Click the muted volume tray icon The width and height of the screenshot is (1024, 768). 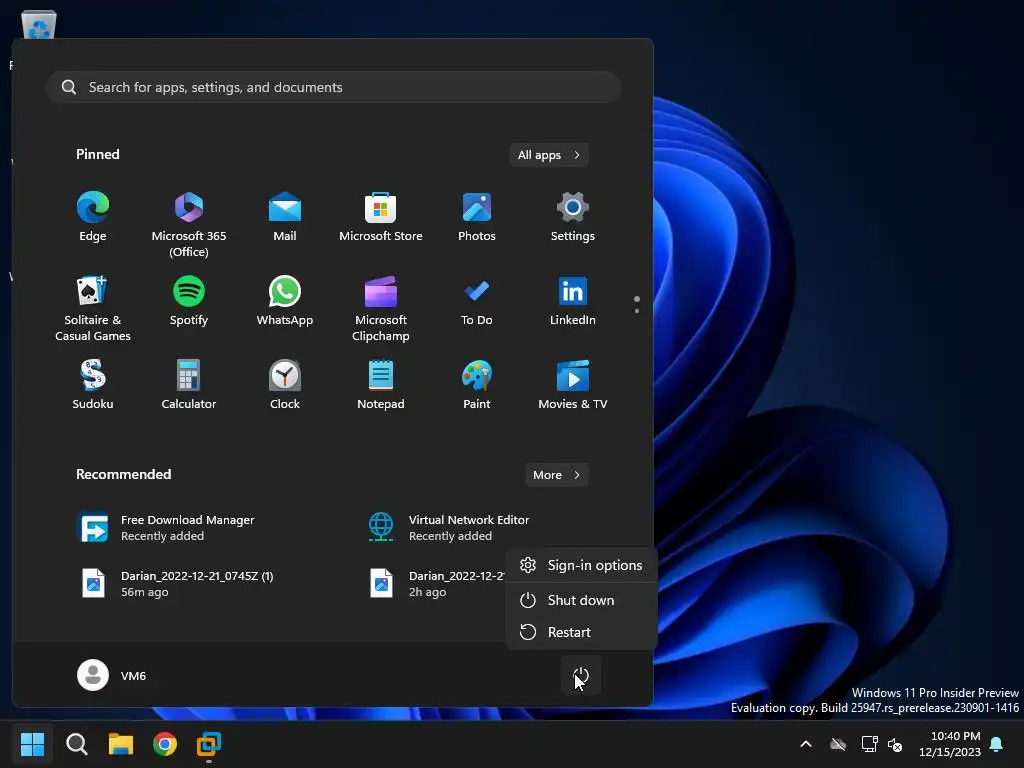point(895,744)
